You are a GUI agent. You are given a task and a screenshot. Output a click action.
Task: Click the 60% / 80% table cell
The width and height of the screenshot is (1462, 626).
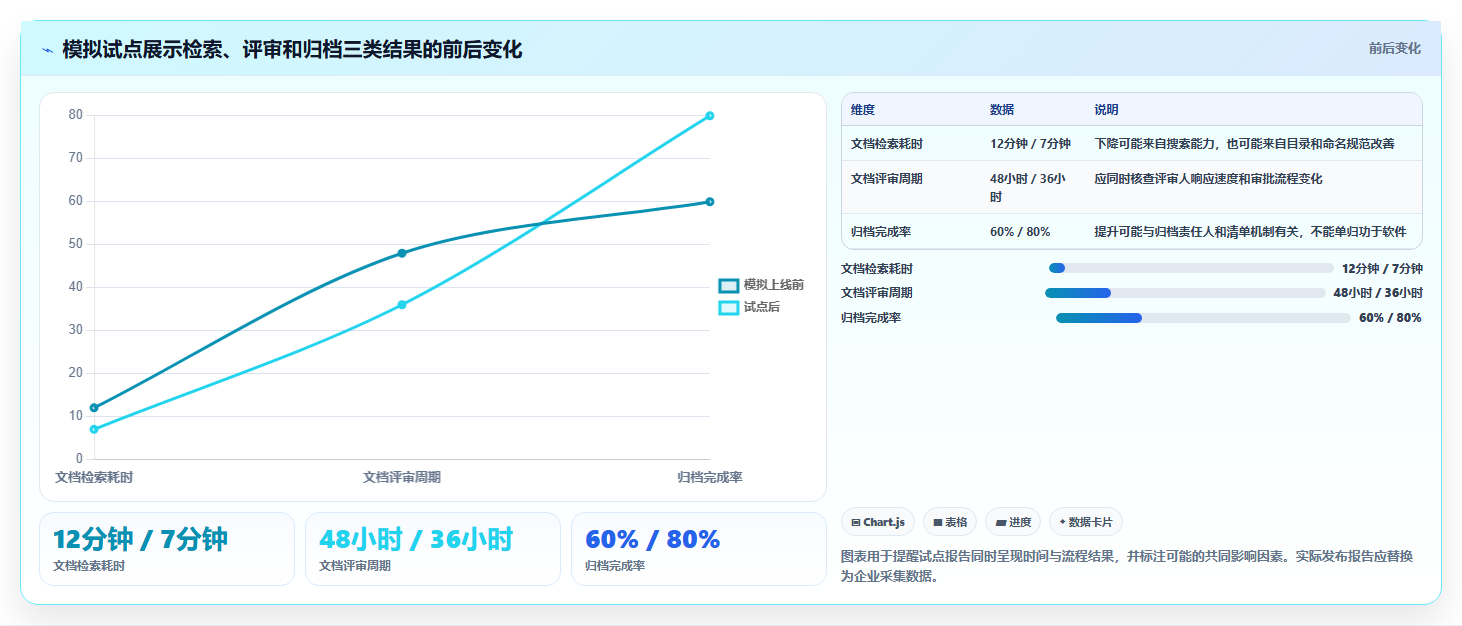tap(1020, 232)
